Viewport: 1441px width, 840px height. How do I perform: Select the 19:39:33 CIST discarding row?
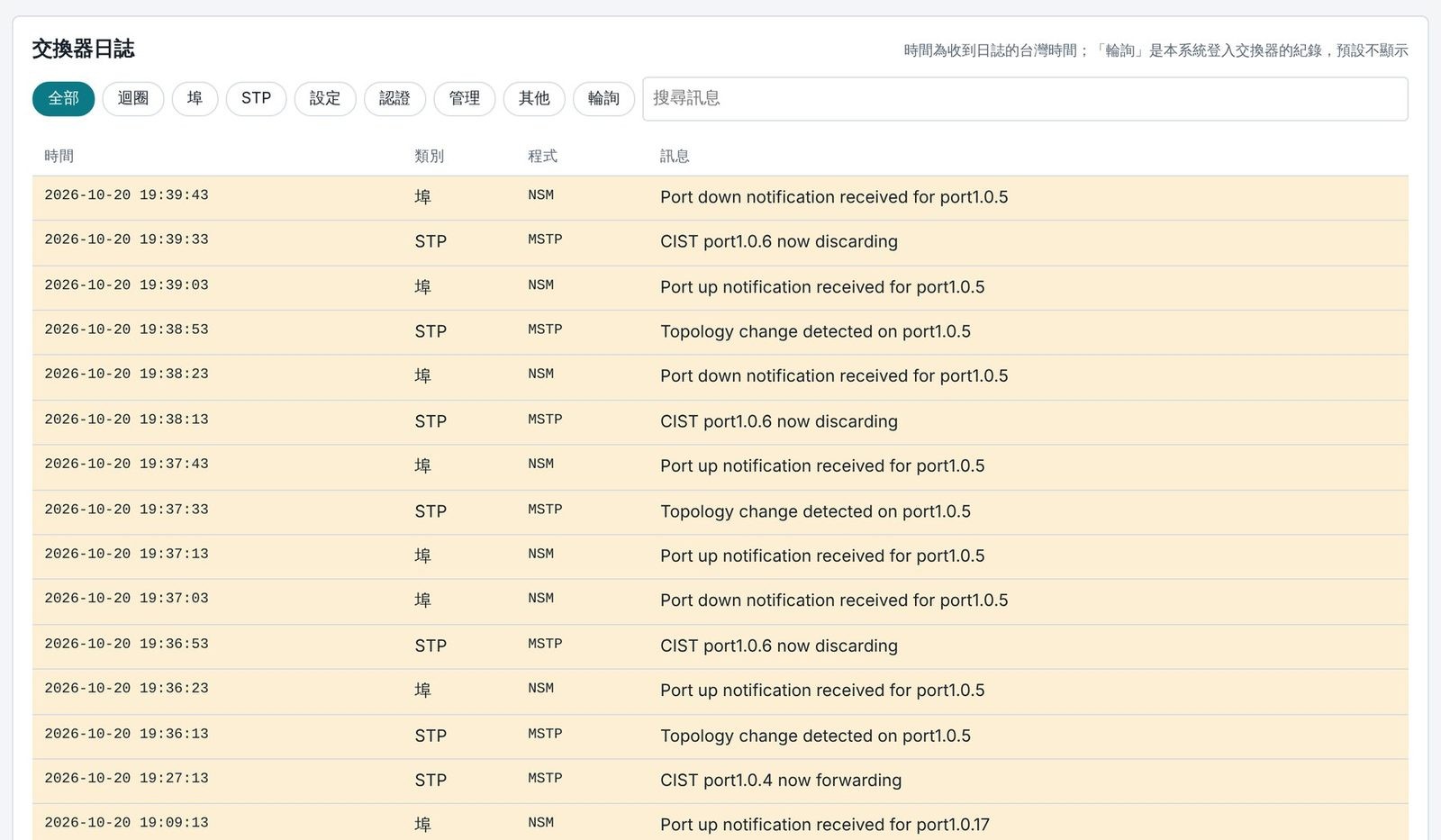[720, 242]
